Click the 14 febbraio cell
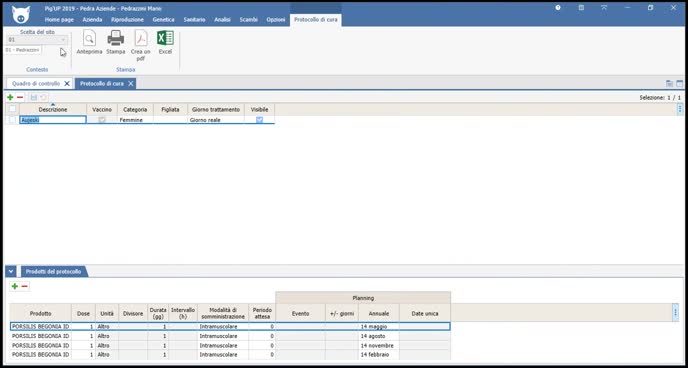Screen dimensions: 688x368 click(379, 354)
